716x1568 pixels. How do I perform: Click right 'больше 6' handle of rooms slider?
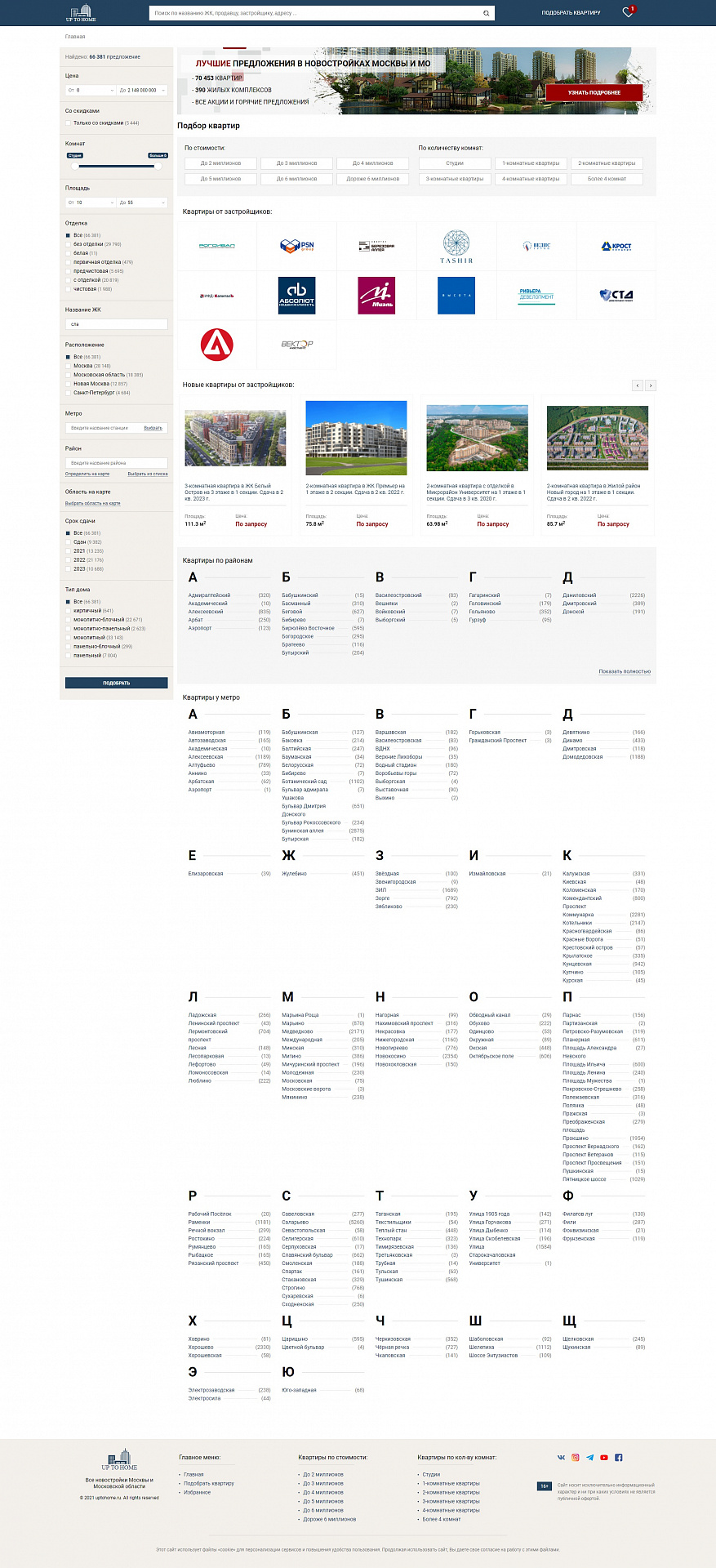point(157,166)
